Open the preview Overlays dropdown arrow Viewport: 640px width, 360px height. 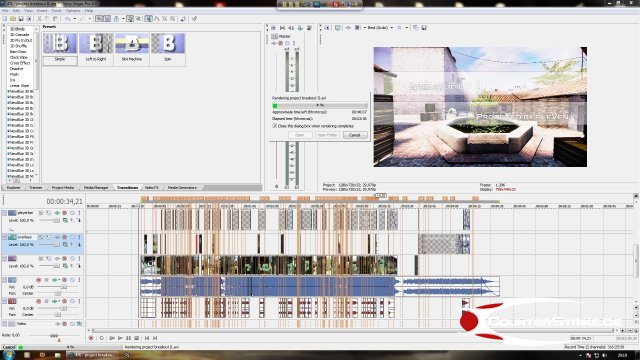(407, 28)
